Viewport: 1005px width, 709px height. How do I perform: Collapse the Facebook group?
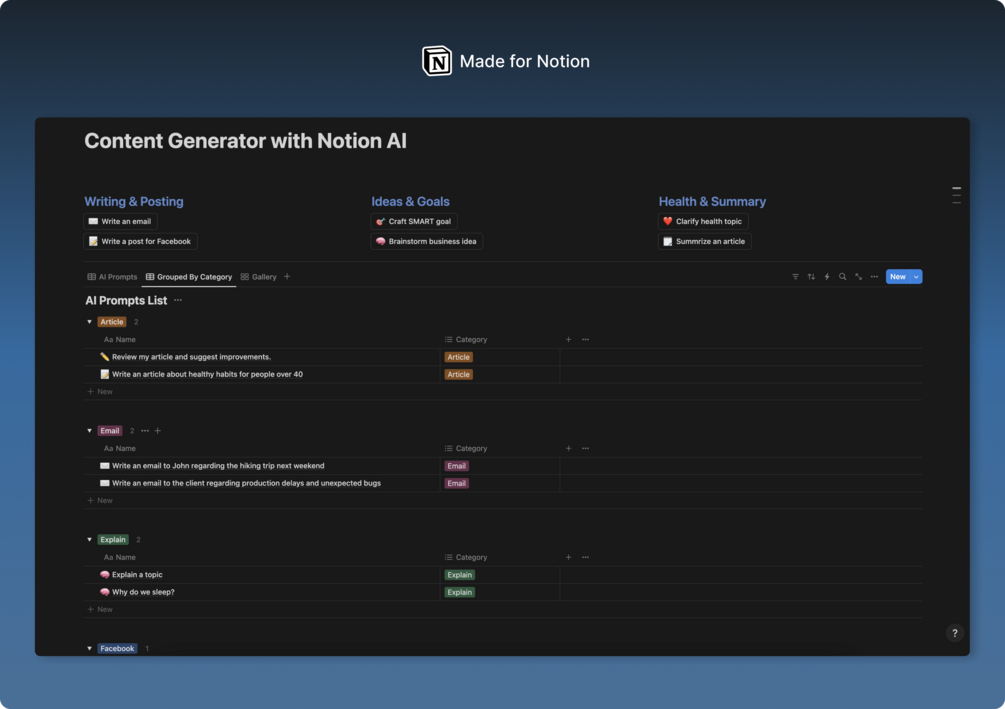point(90,649)
